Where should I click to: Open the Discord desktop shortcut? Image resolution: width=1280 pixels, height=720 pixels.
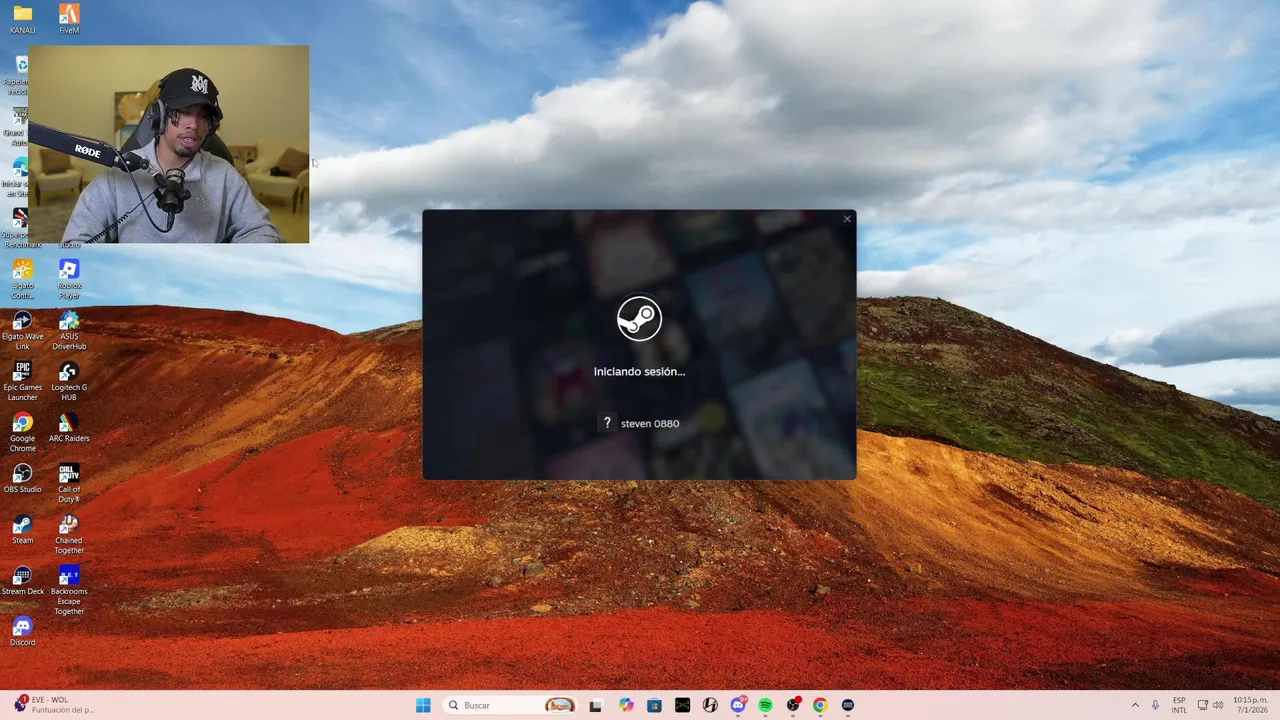pyautogui.click(x=22, y=631)
